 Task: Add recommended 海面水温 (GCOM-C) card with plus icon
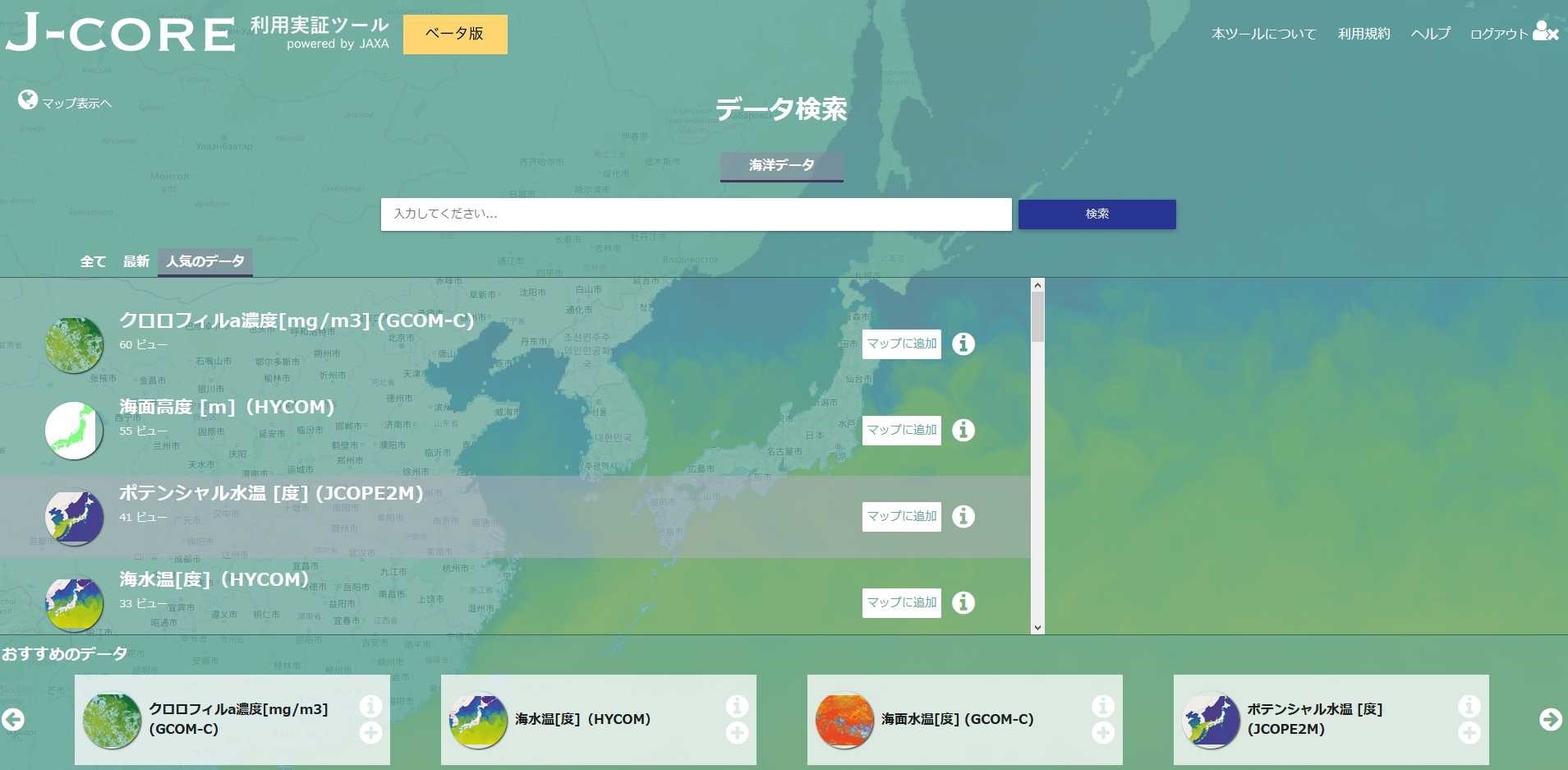[1104, 732]
